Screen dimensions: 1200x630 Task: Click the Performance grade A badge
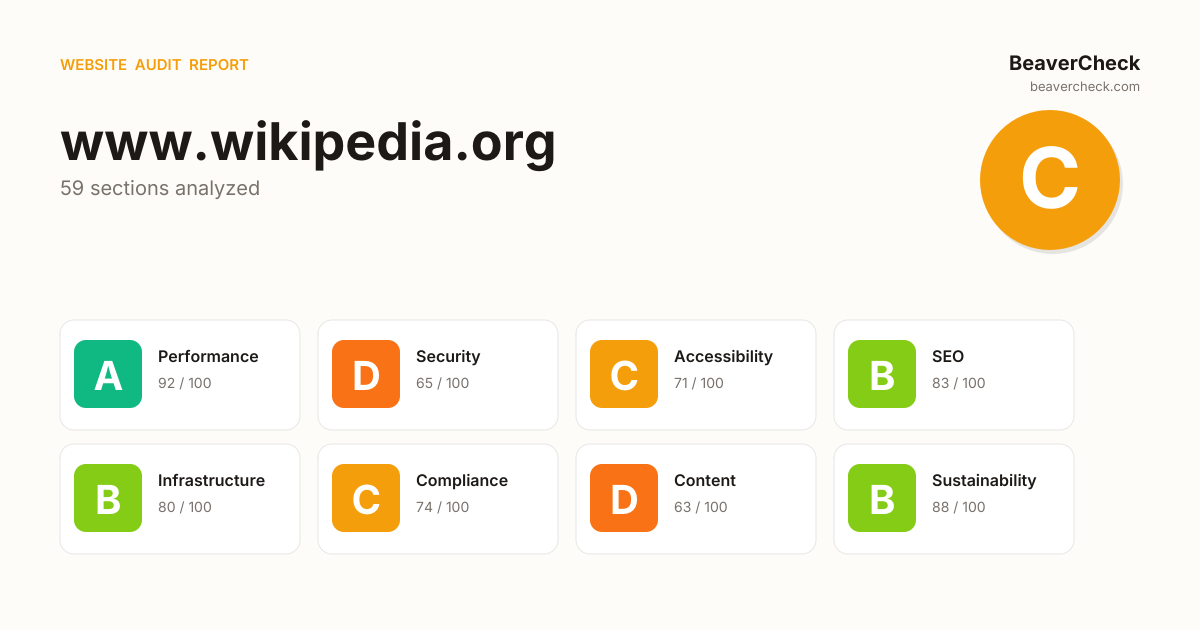[x=108, y=374]
